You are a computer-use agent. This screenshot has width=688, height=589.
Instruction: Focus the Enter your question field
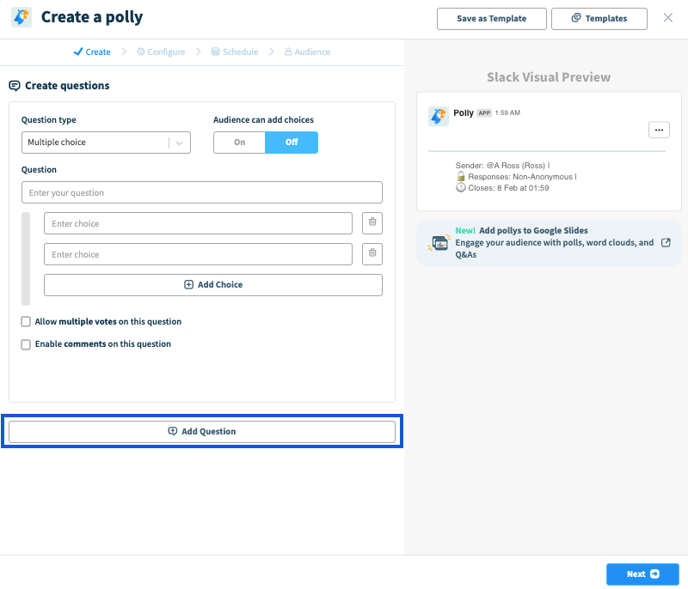click(x=202, y=193)
